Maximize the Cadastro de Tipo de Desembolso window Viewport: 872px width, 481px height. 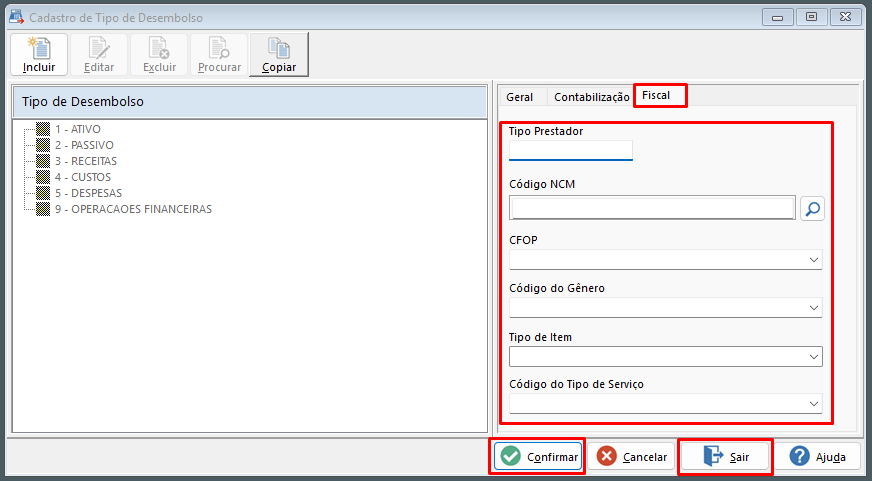click(811, 18)
